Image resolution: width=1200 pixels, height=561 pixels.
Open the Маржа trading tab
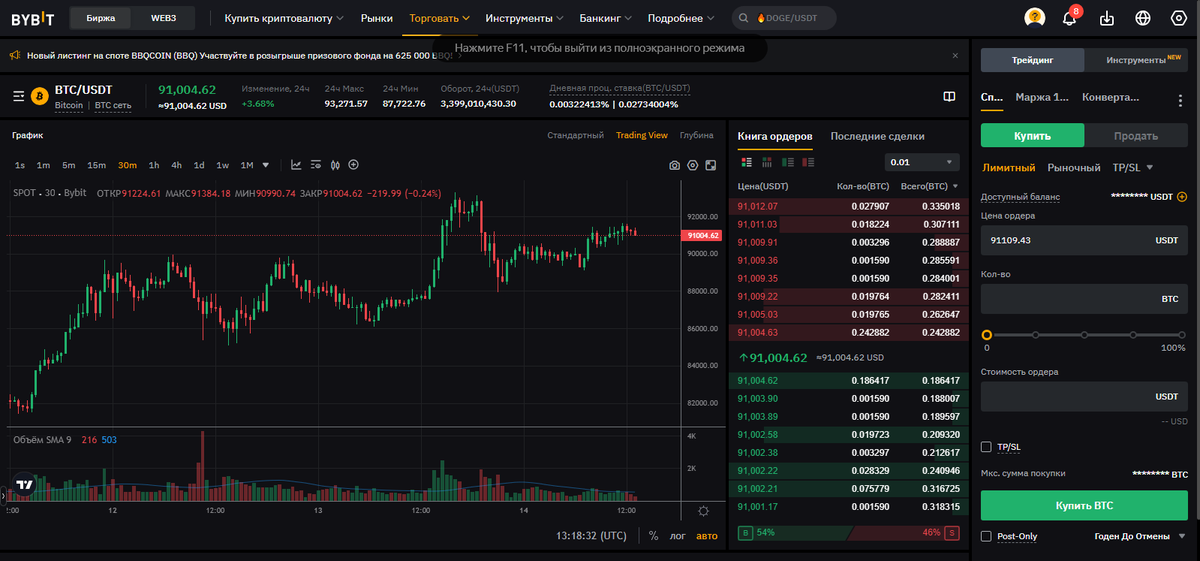(1042, 98)
